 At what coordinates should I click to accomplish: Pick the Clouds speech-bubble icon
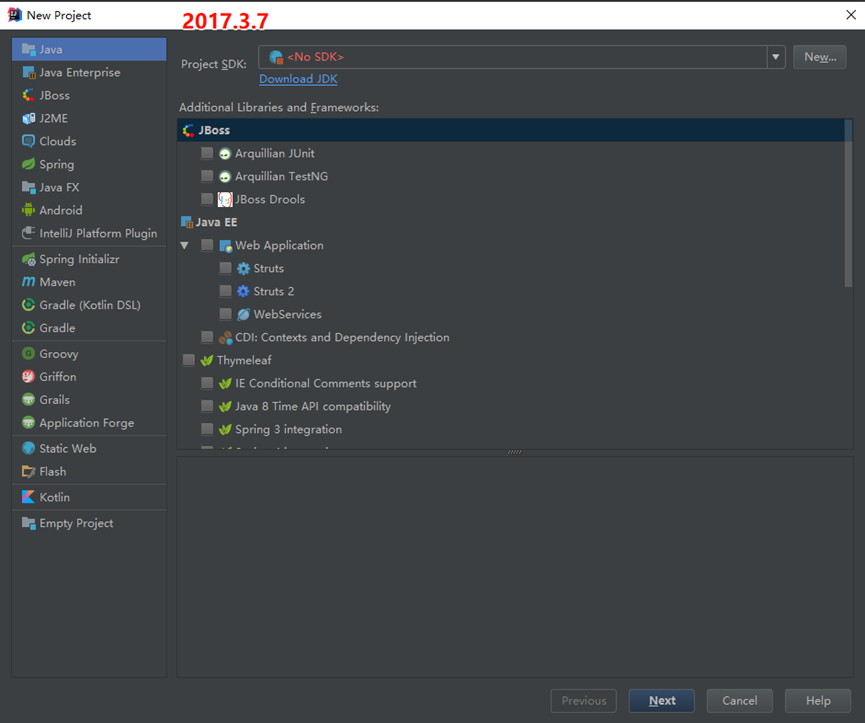point(29,141)
